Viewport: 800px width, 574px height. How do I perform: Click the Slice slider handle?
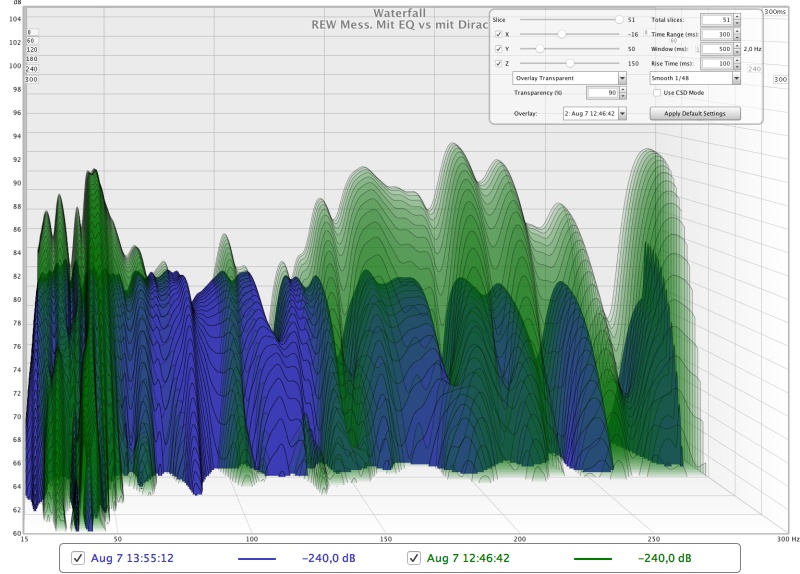(x=619, y=19)
